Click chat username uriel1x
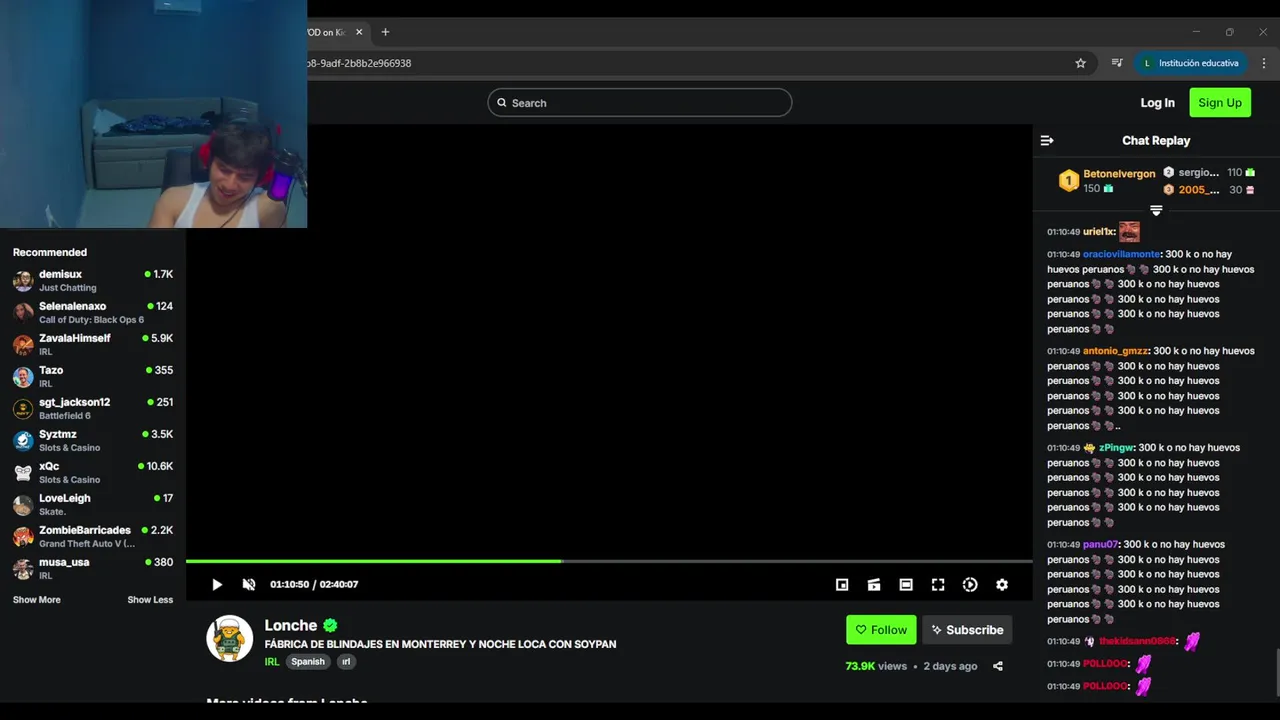Viewport: 1280px width, 720px height. [x=1098, y=232]
